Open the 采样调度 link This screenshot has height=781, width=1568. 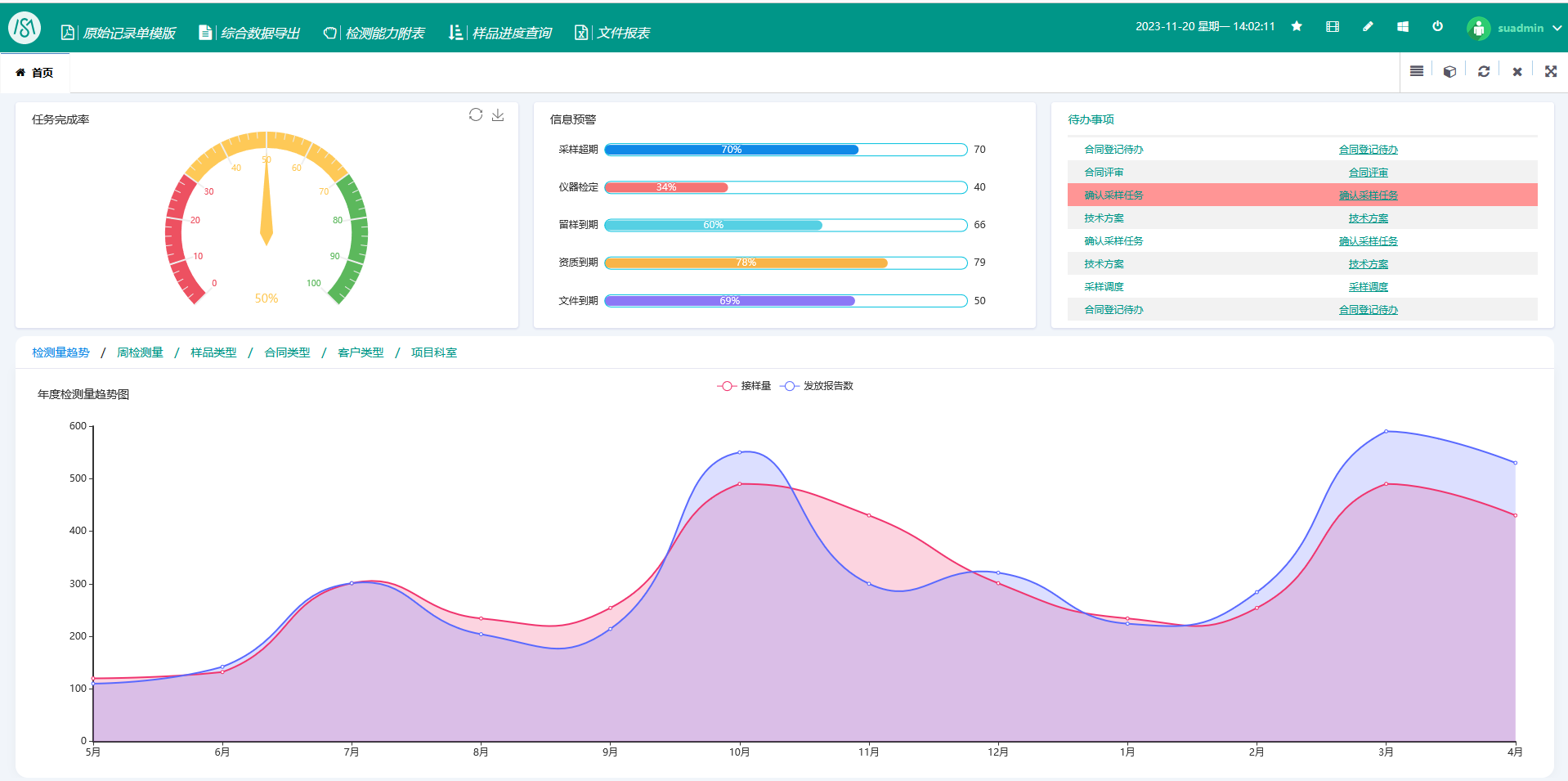[1368, 287]
